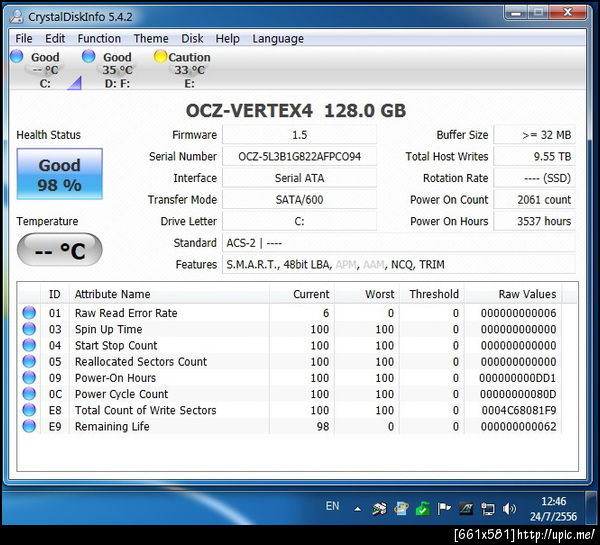Click the Serial Number field
Image resolution: width=600 pixels, height=545 pixels.
coord(299,157)
